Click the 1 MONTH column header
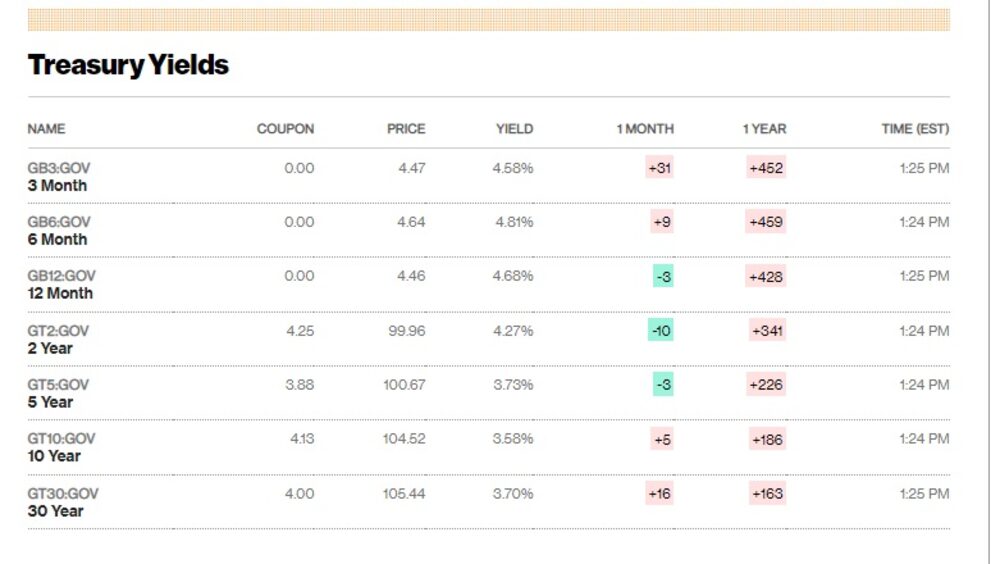The height and width of the screenshot is (564, 1000). tap(645, 129)
